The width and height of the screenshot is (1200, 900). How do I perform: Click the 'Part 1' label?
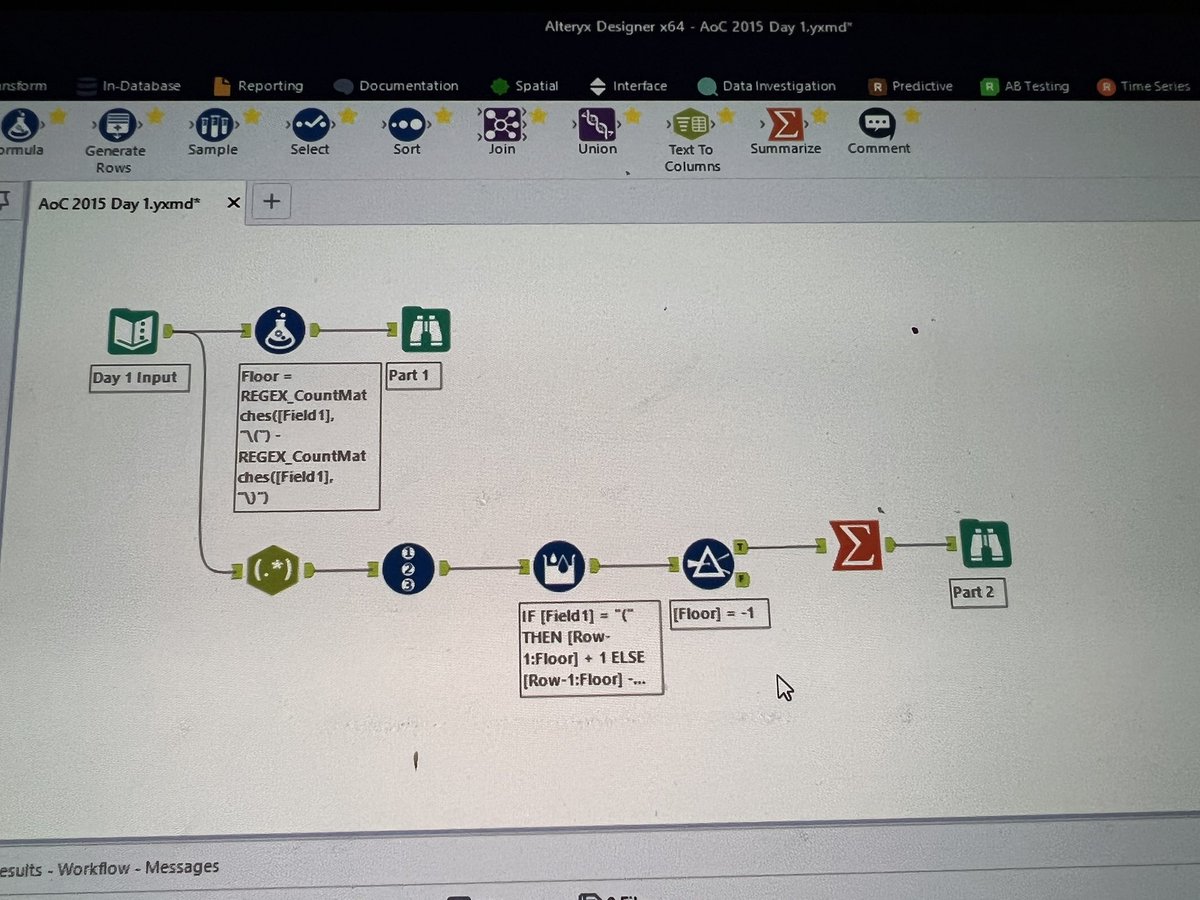pos(413,375)
